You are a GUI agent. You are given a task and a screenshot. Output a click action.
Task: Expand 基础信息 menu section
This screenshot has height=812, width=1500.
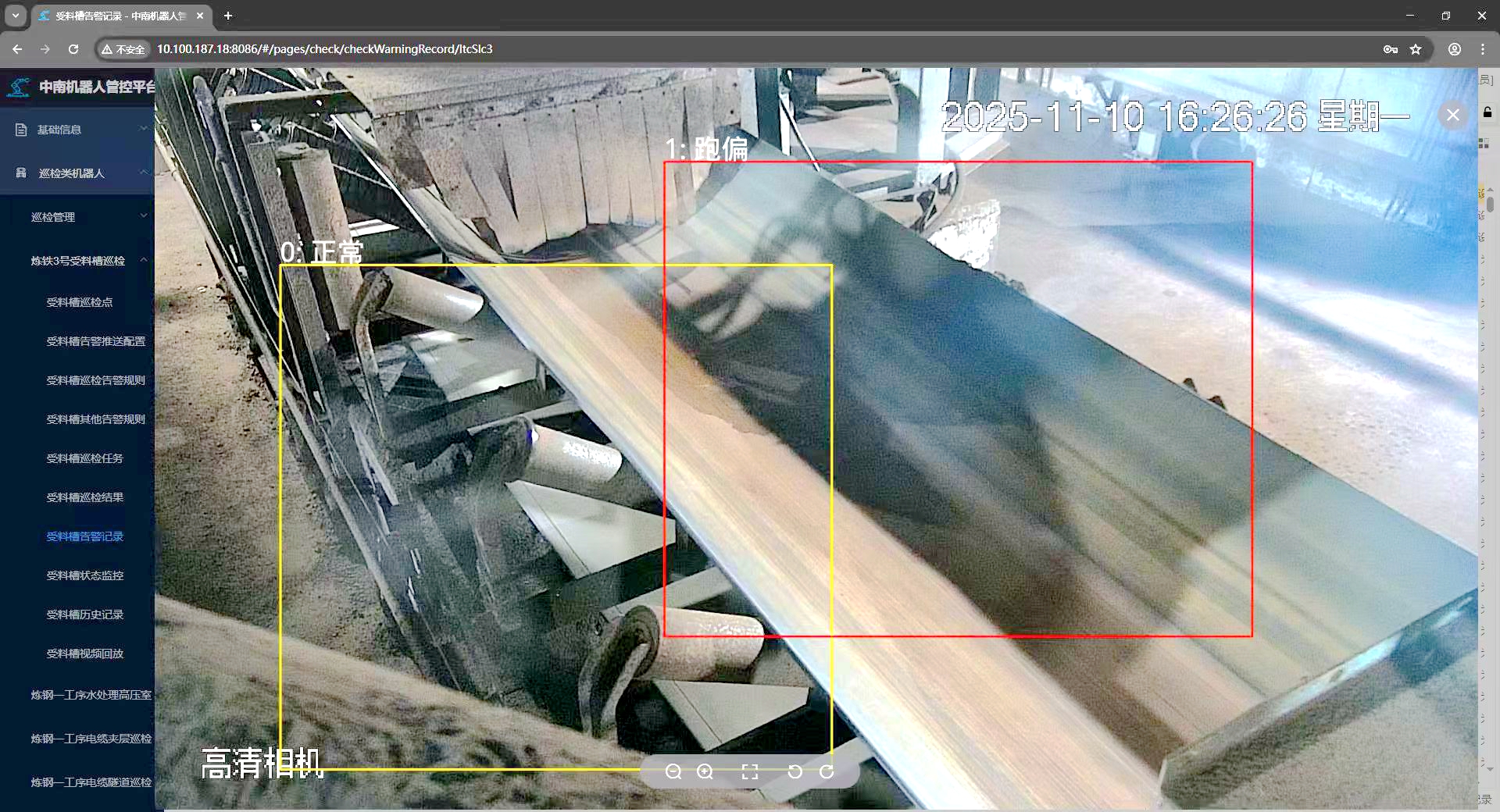(x=78, y=130)
